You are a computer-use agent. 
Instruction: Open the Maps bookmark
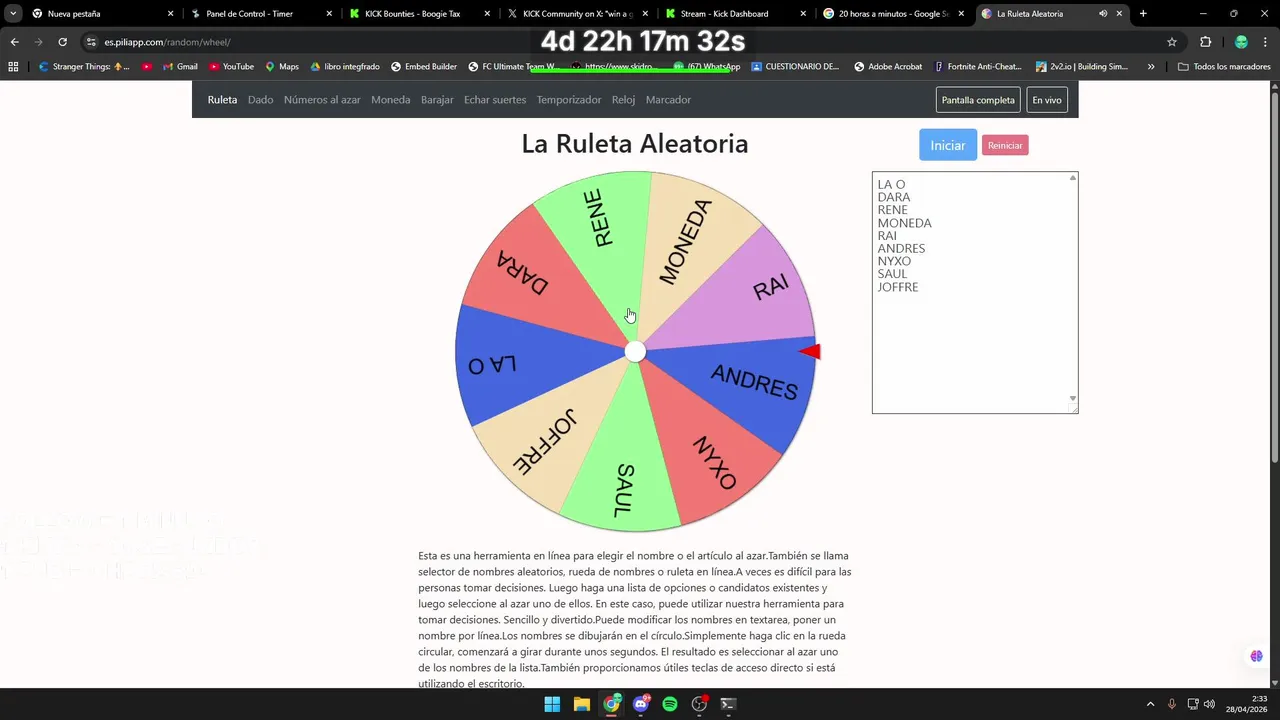(x=281, y=67)
